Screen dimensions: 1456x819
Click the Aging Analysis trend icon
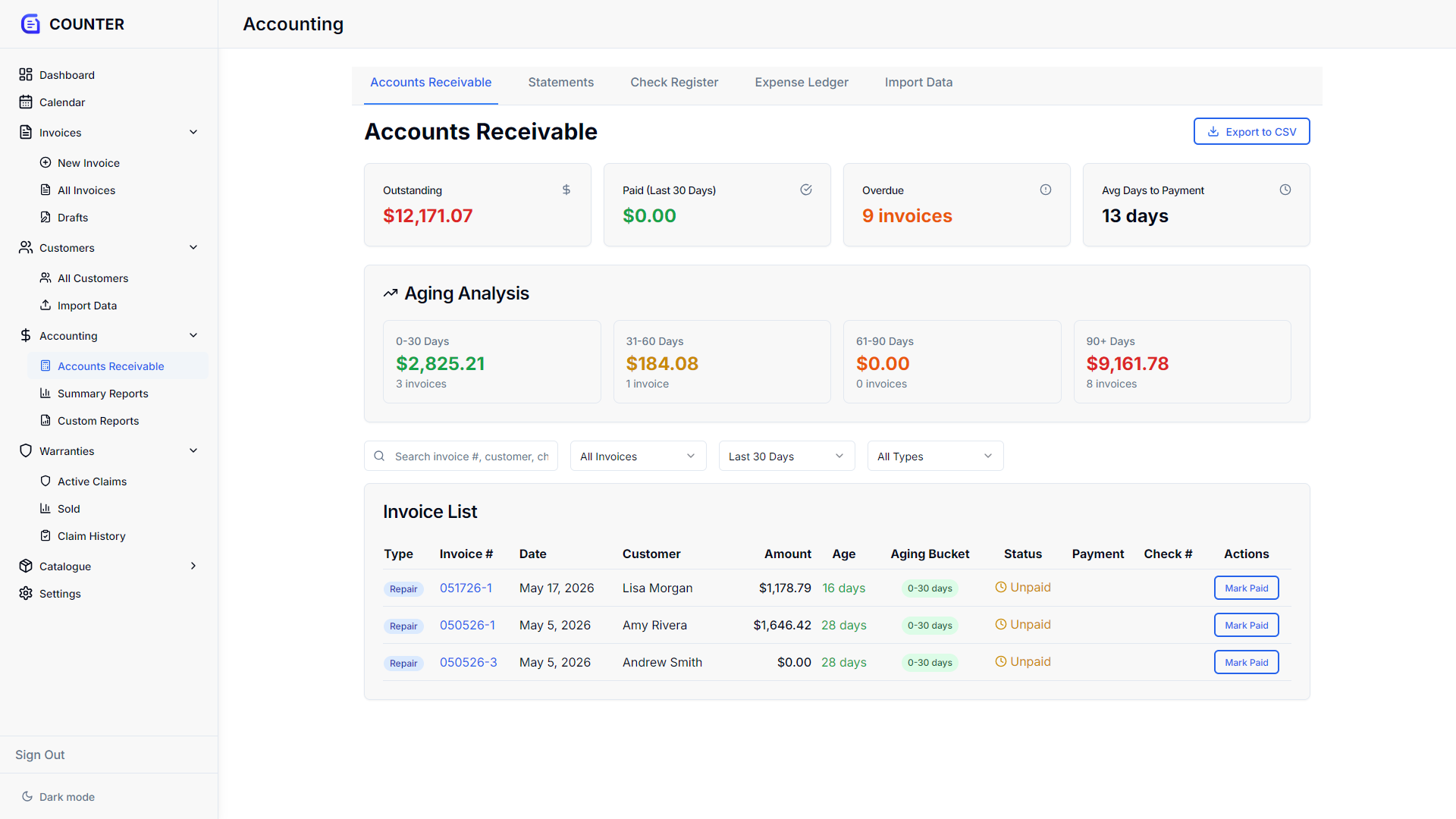click(x=391, y=293)
